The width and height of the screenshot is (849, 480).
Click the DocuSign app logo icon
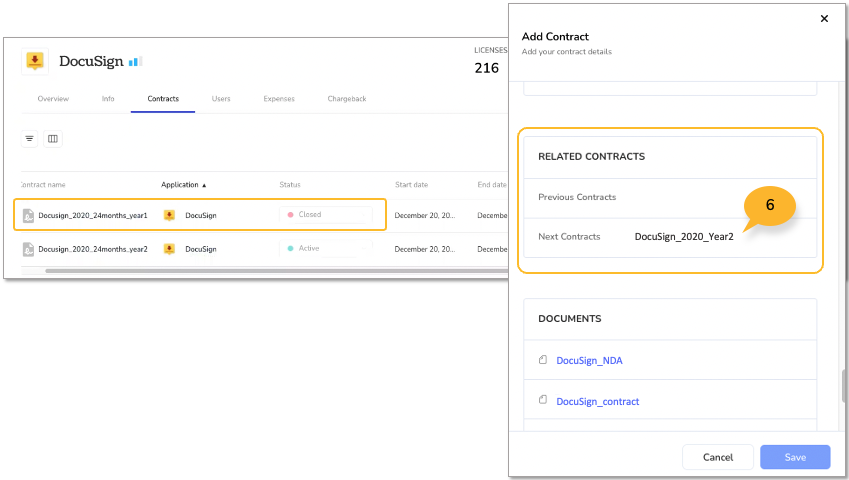coord(35,61)
